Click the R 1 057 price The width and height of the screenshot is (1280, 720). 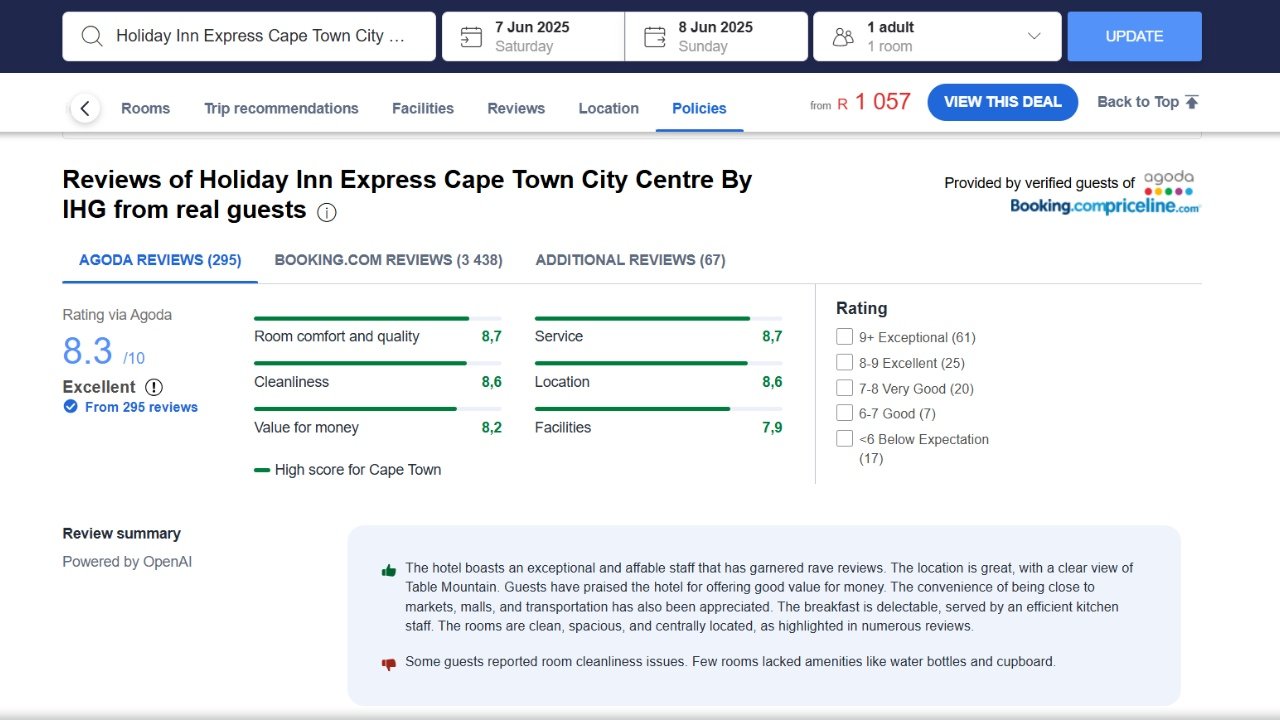[x=874, y=102]
